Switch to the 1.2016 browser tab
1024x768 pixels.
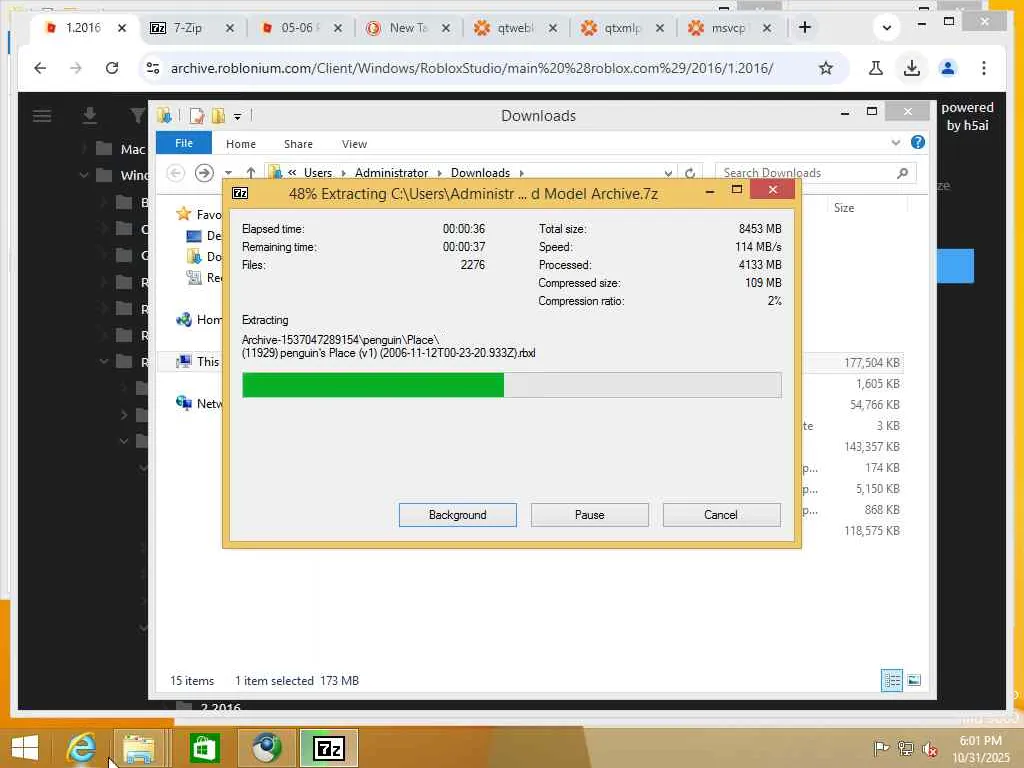pos(83,27)
